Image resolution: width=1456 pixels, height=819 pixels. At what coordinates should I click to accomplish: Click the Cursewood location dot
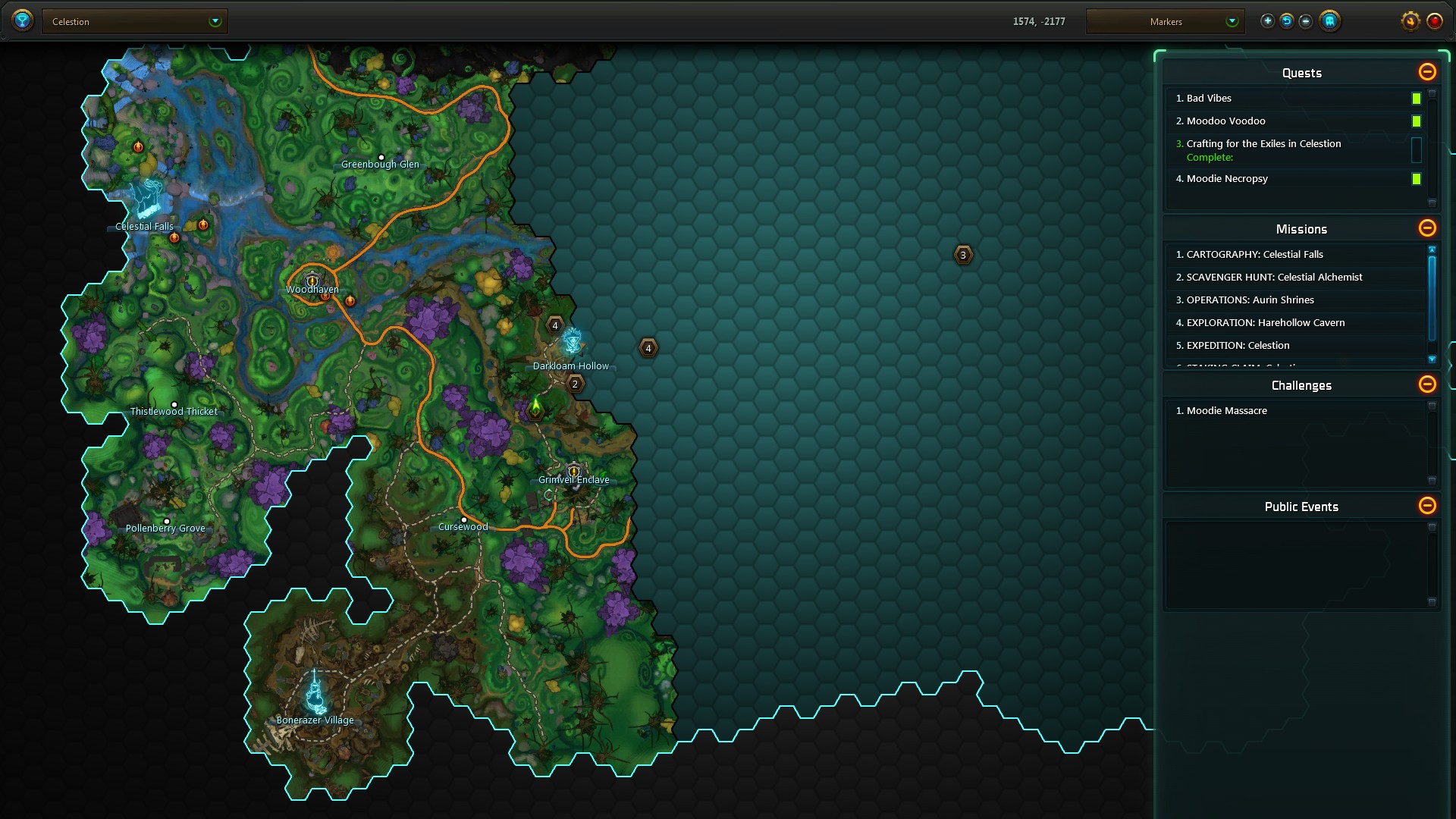(x=464, y=520)
